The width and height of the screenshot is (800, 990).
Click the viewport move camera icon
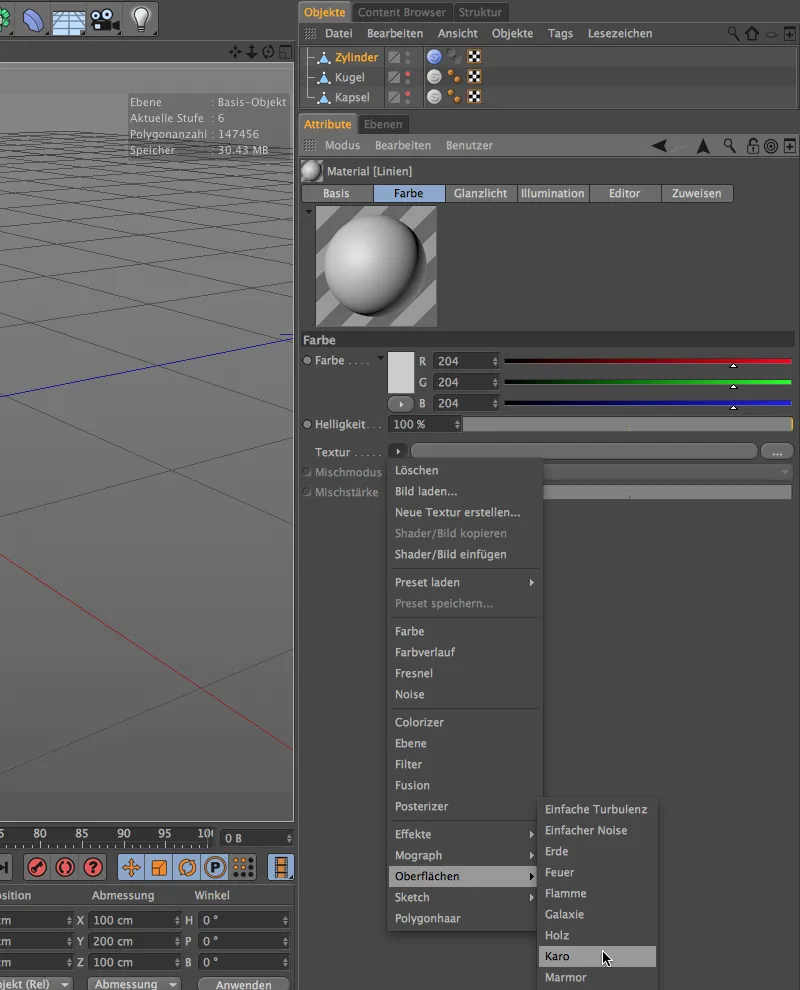[235, 52]
